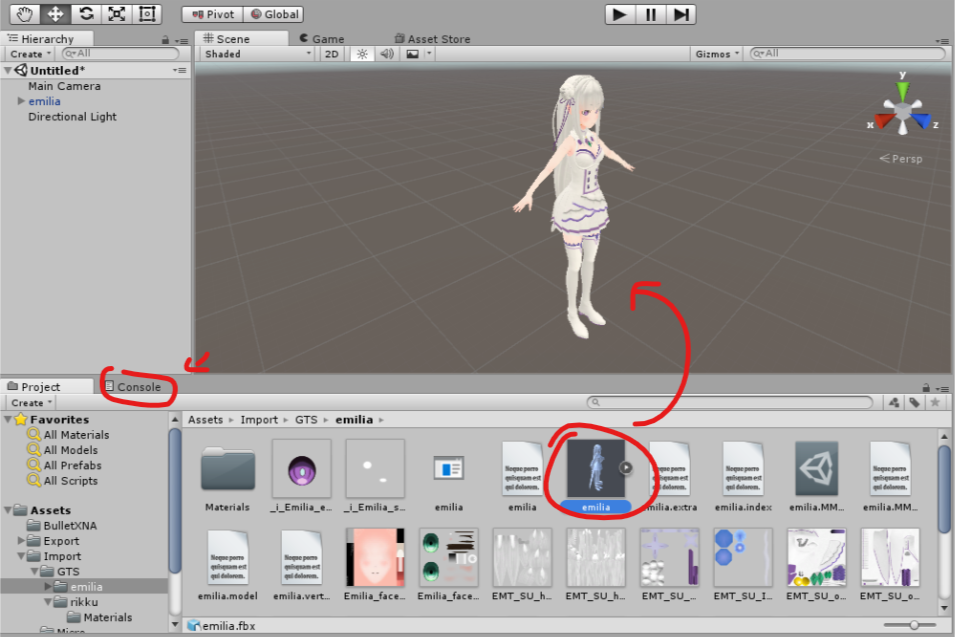The image size is (955, 637).
Task: Click the Step frame button
Action: point(681,15)
